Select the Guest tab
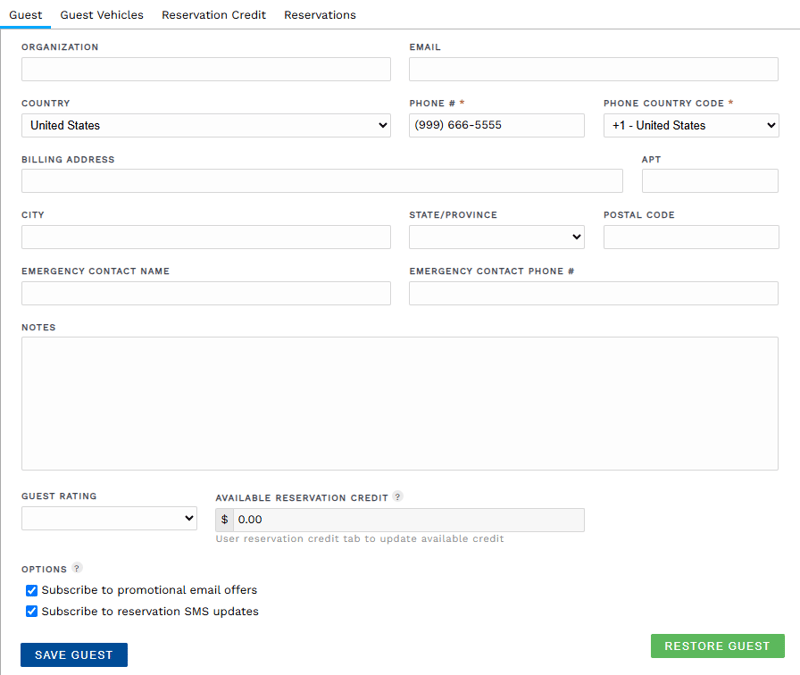Screen dimensions: 800x675 coord(25,15)
